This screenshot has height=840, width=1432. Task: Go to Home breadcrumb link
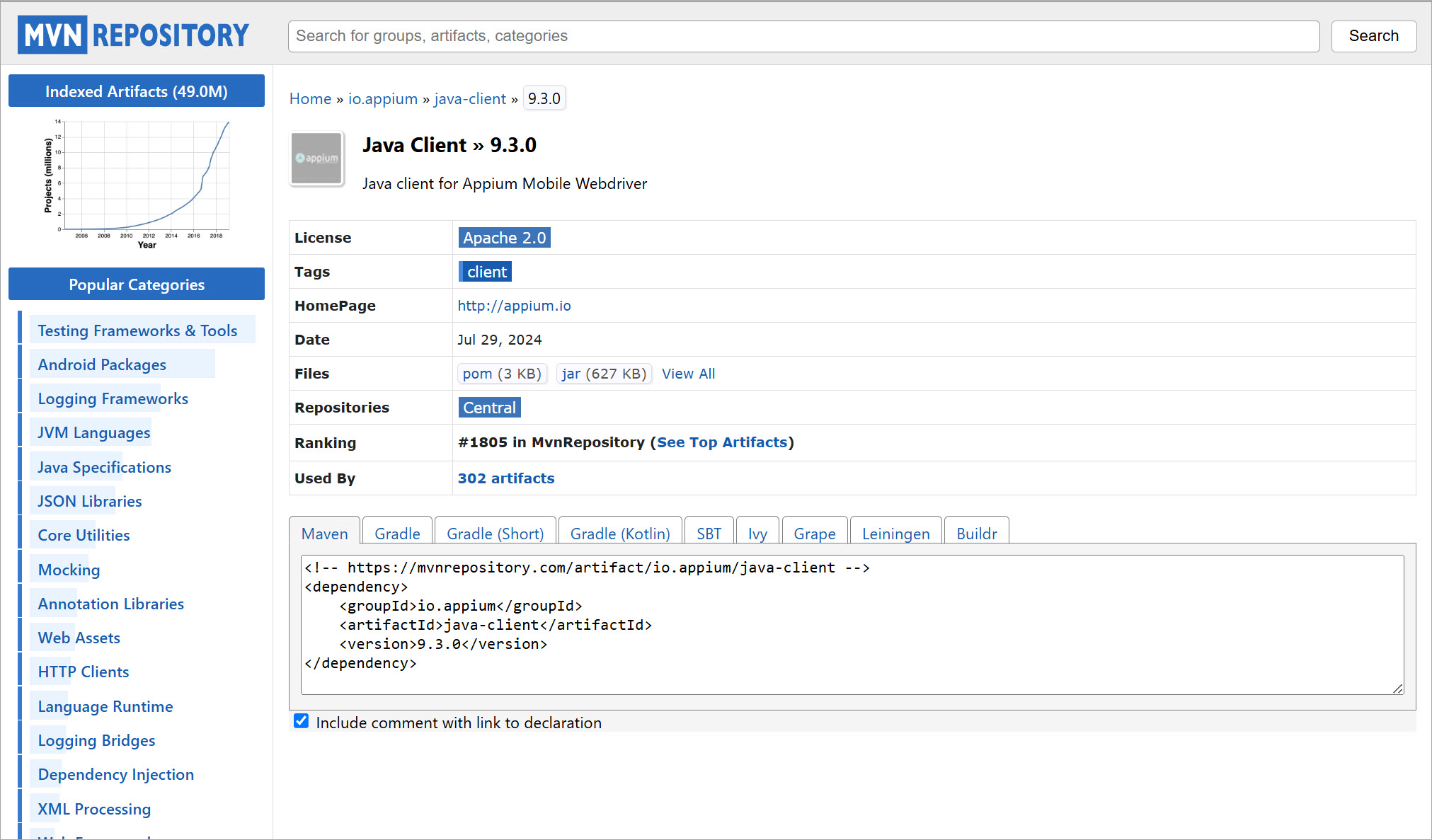coord(310,99)
